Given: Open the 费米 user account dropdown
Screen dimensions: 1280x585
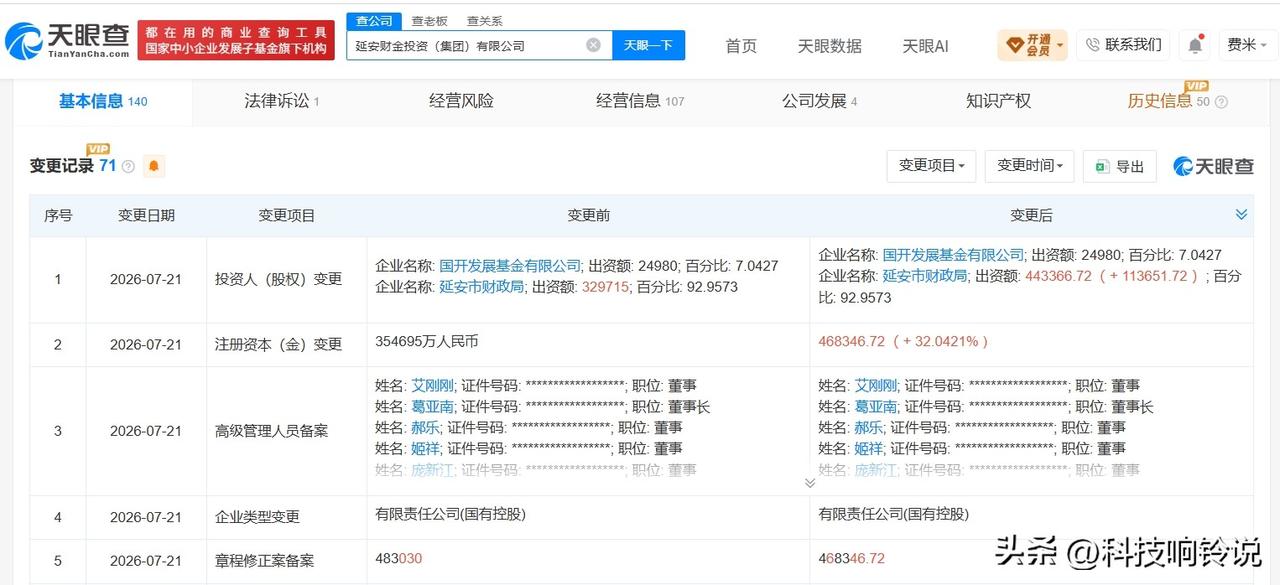Looking at the screenshot, I should [1247, 45].
